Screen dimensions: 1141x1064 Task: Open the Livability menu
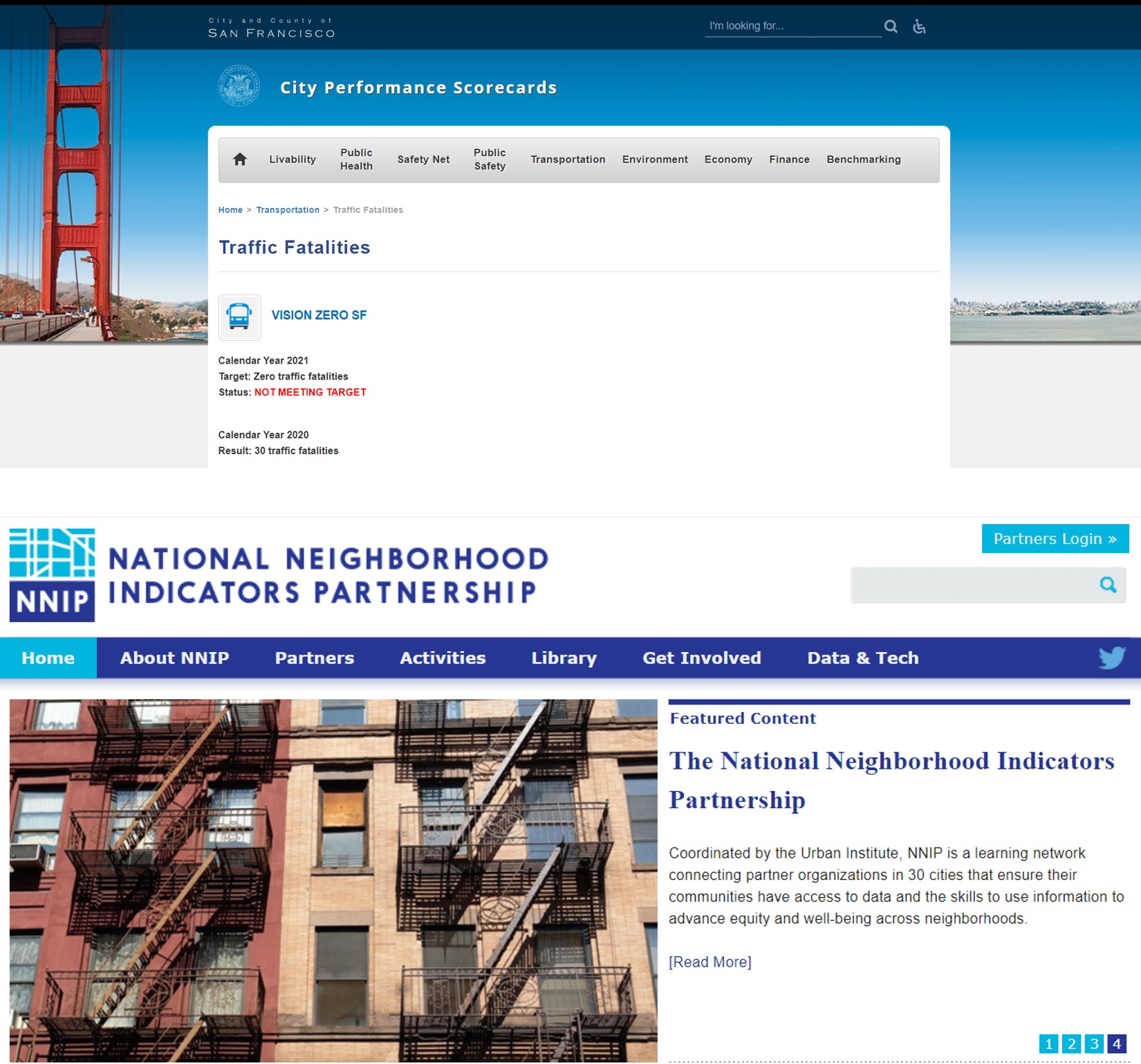[293, 160]
